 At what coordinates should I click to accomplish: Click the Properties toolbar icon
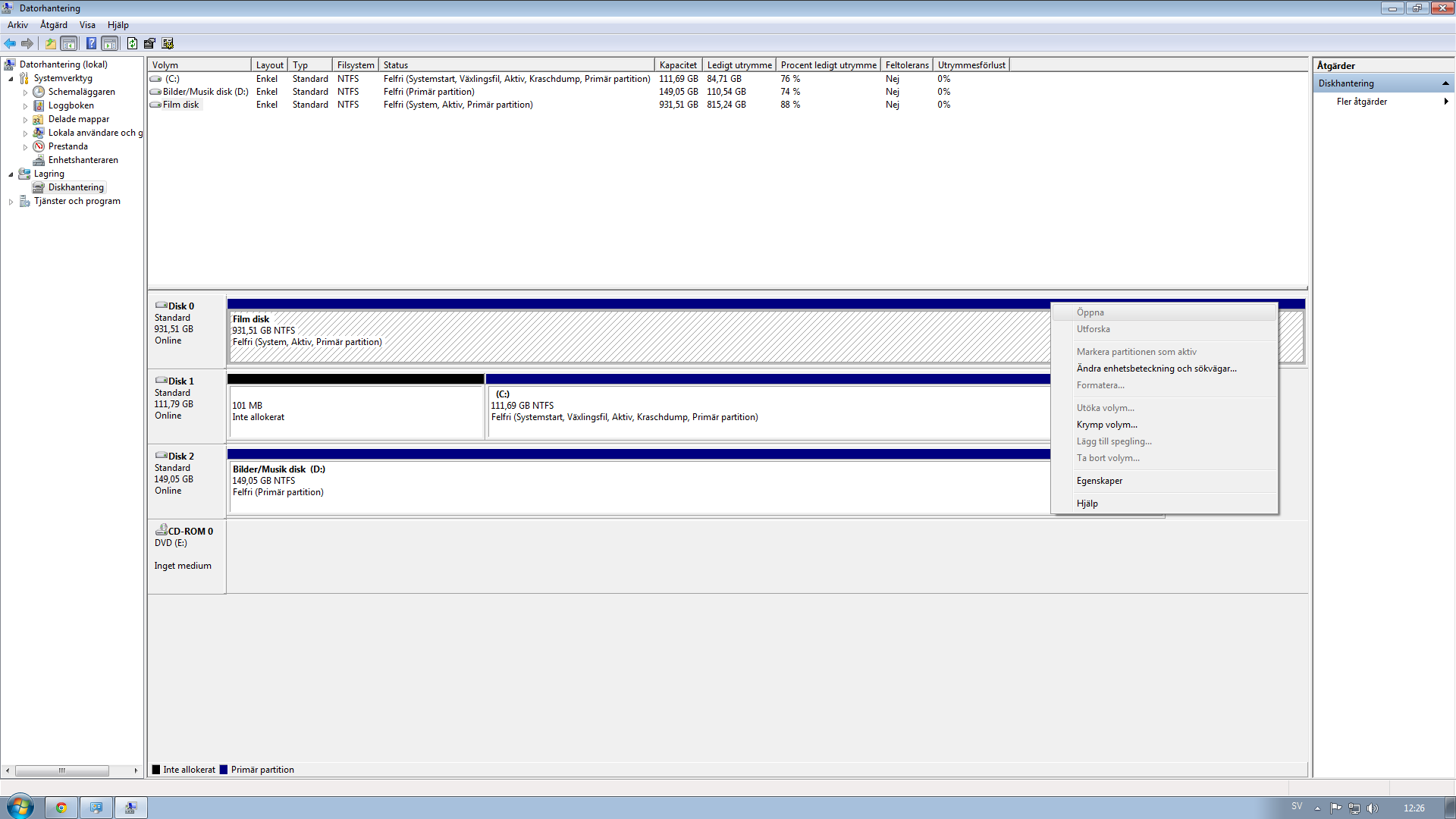[149, 43]
